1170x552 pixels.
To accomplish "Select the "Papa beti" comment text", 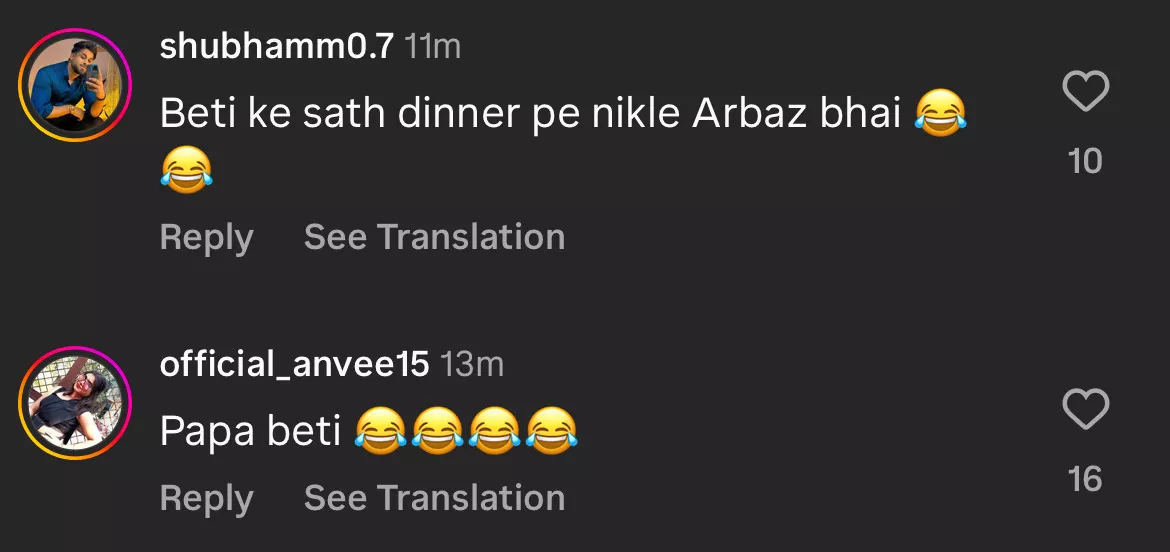I will click(250, 432).
